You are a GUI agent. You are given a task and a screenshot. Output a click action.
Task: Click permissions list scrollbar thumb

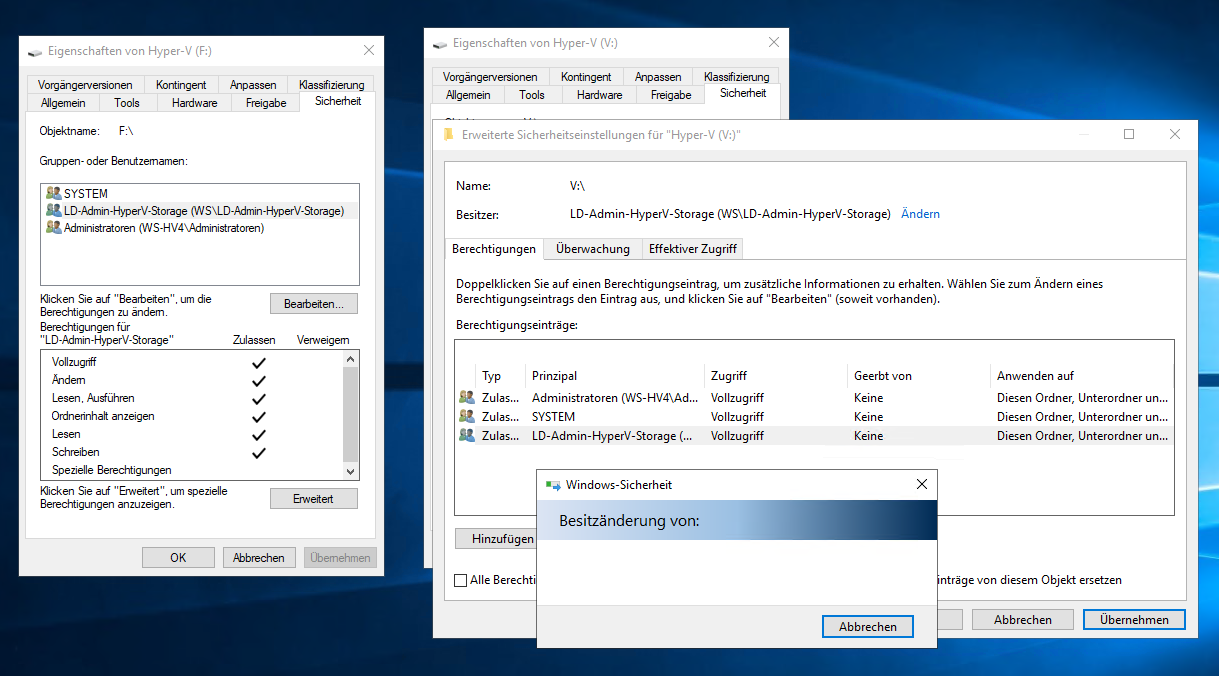click(x=350, y=413)
